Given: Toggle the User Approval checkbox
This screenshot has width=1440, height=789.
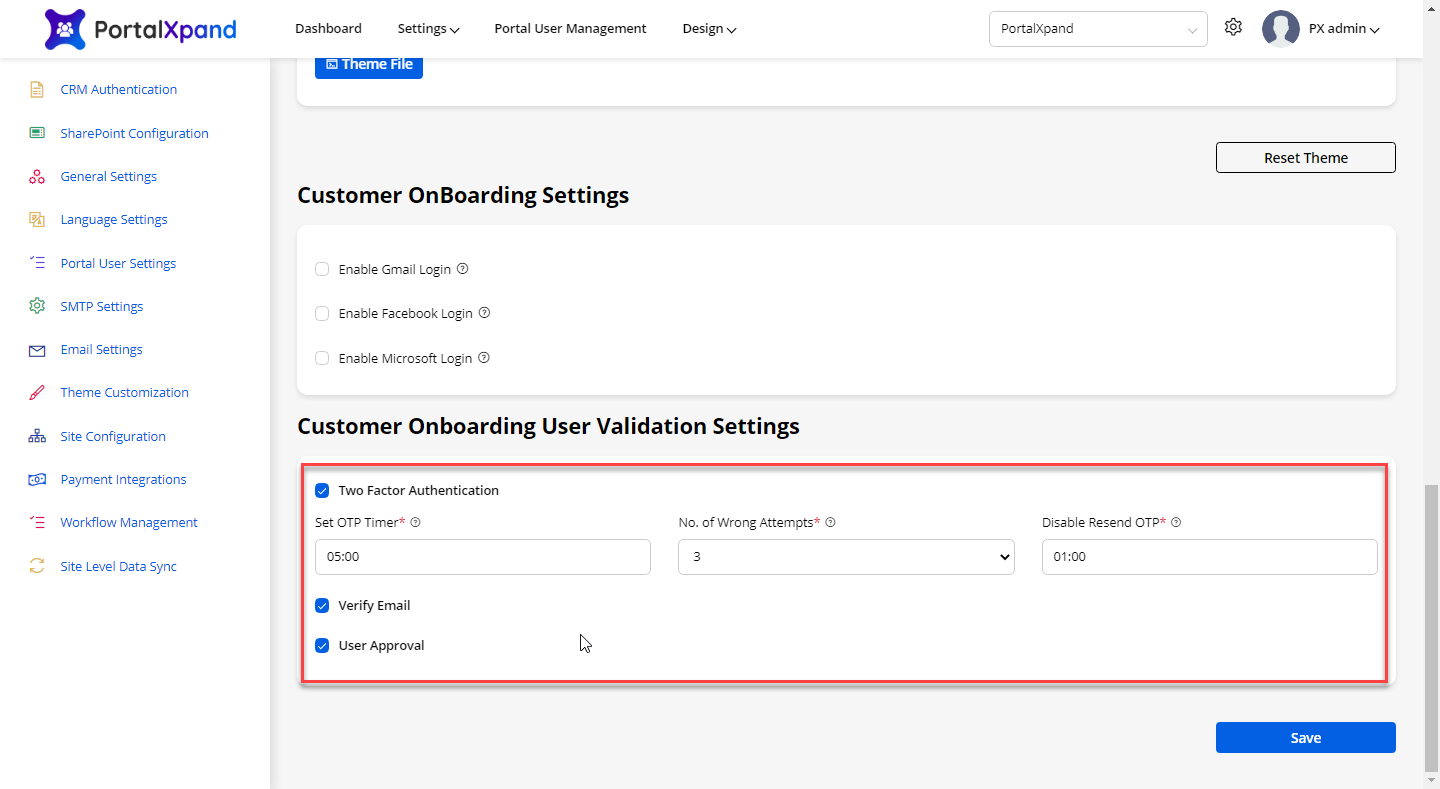Looking at the screenshot, I should [322, 645].
